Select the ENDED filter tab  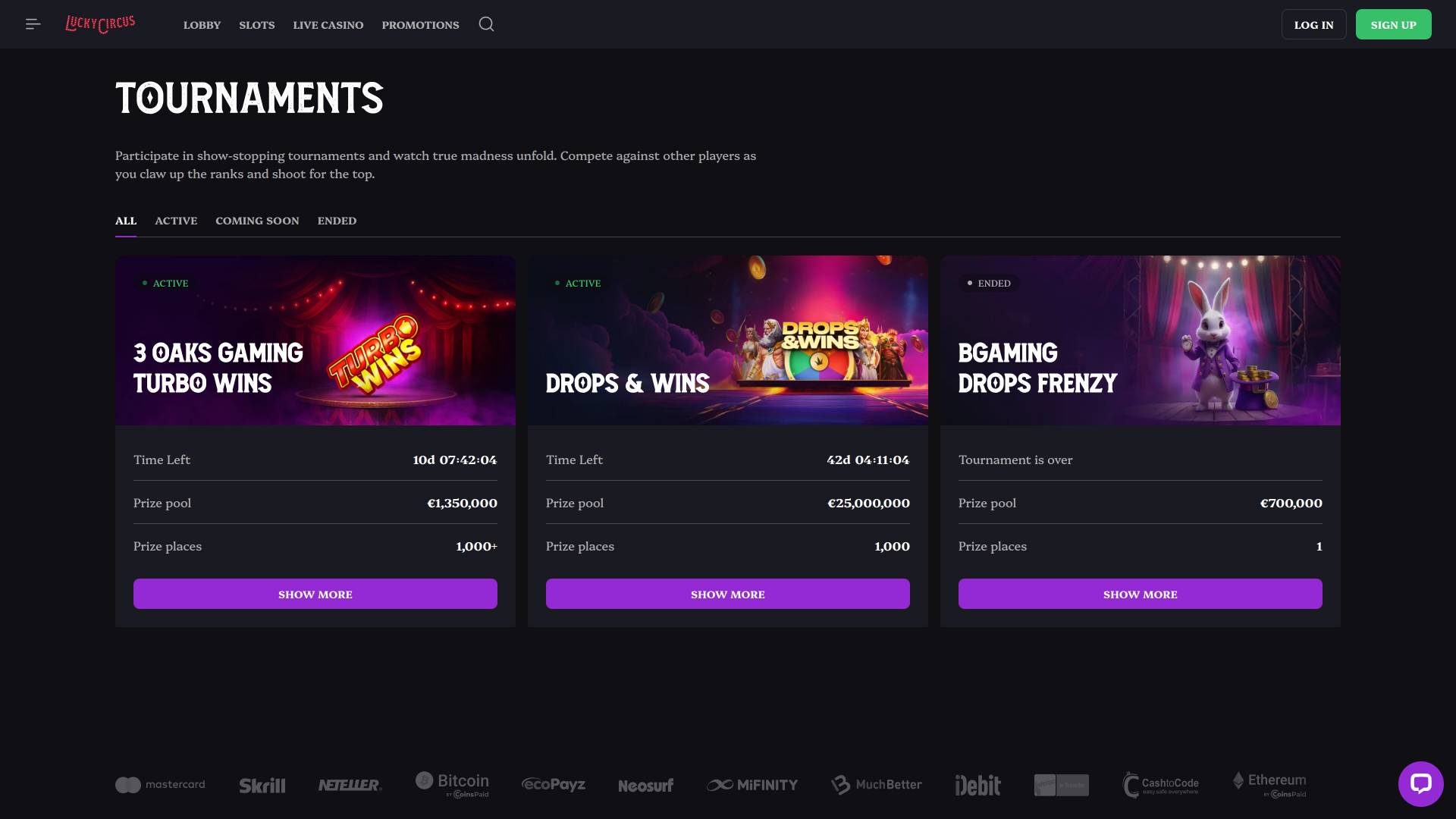pyautogui.click(x=337, y=221)
